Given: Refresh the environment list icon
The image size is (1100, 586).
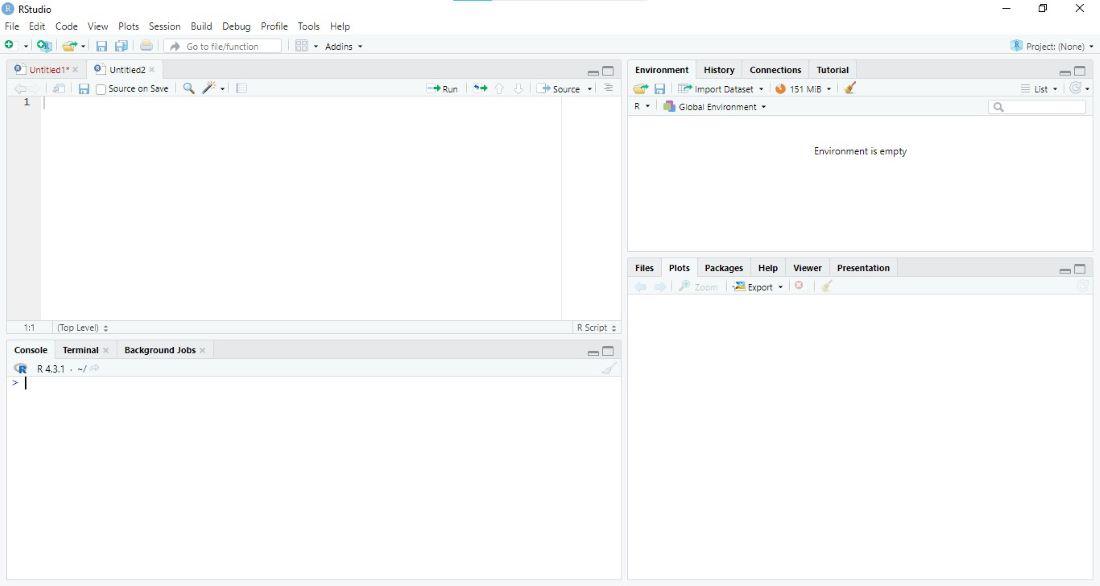Looking at the screenshot, I should tap(1075, 88).
